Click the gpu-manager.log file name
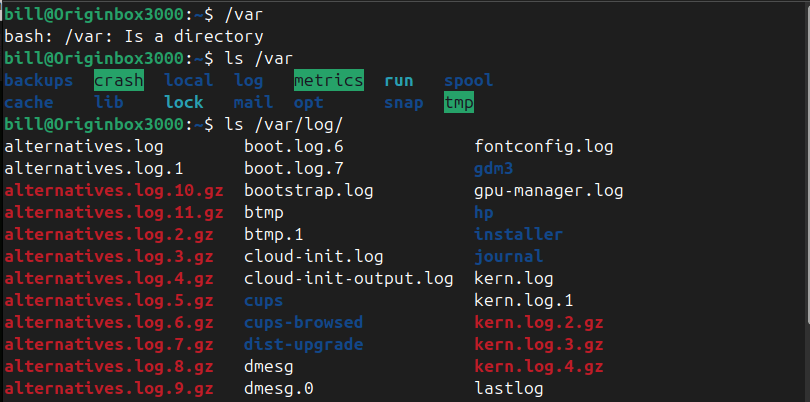 pyautogui.click(x=549, y=190)
